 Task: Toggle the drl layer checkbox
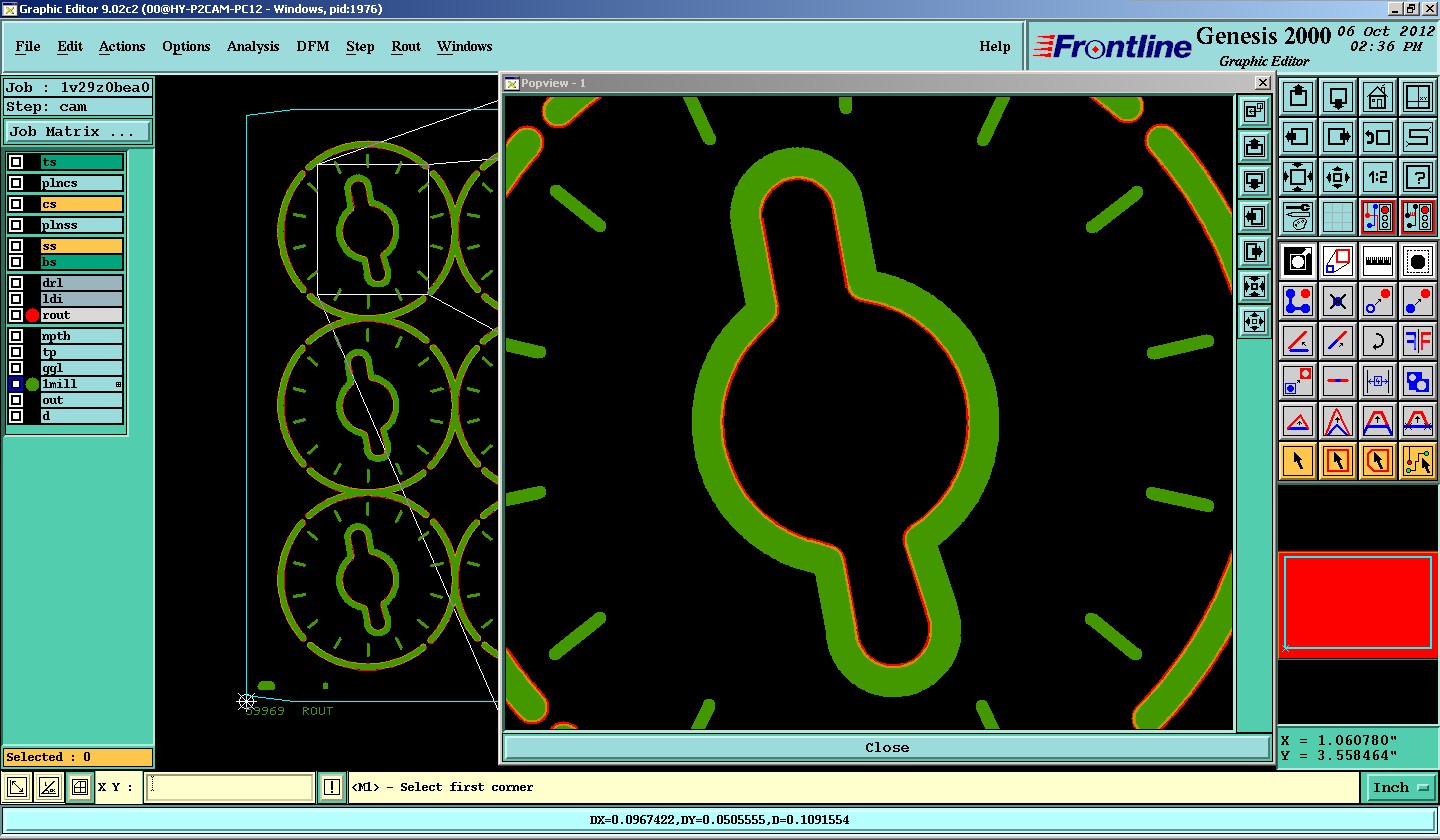[x=16, y=283]
